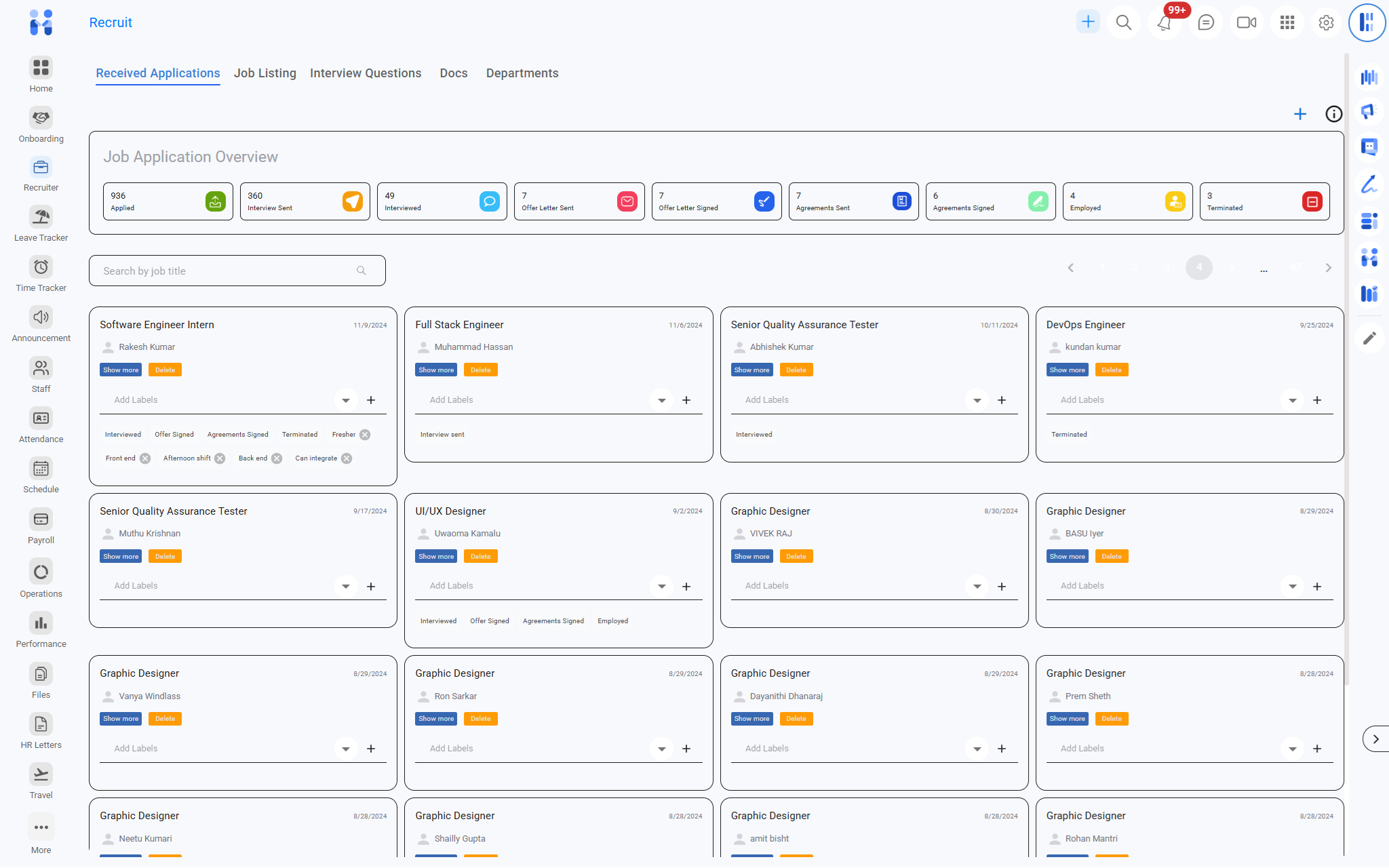Open the Leave Tracker sidebar icon
Image resolution: width=1389 pixels, height=868 pixels.
tap(41, 218)
